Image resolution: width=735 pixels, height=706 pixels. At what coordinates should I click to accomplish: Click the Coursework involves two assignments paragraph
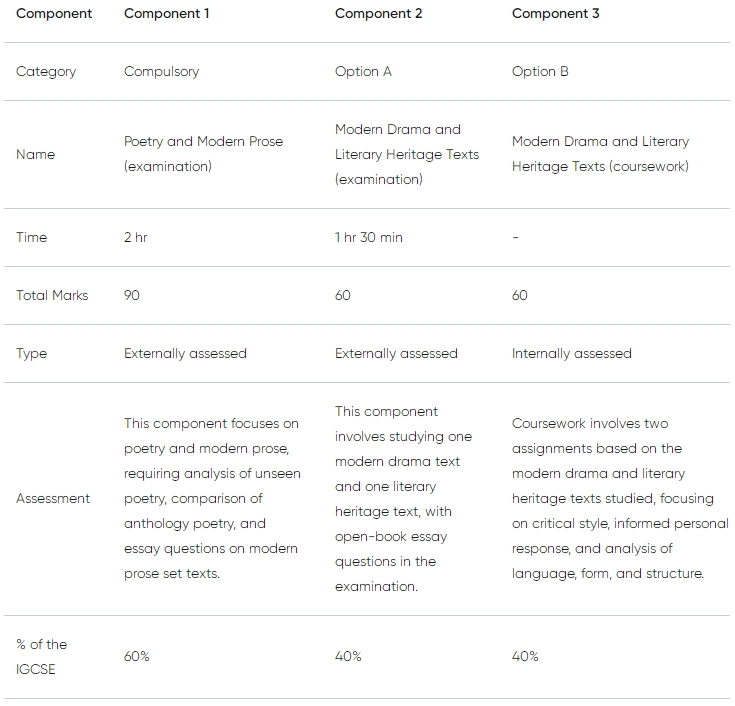point(620,498)
